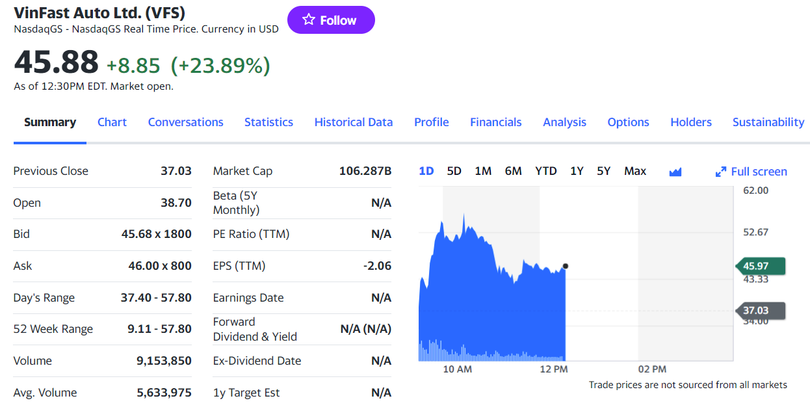The image size is (810, 420).
Task: Open the Statistics tab
Action: click(x=268, y=122)
